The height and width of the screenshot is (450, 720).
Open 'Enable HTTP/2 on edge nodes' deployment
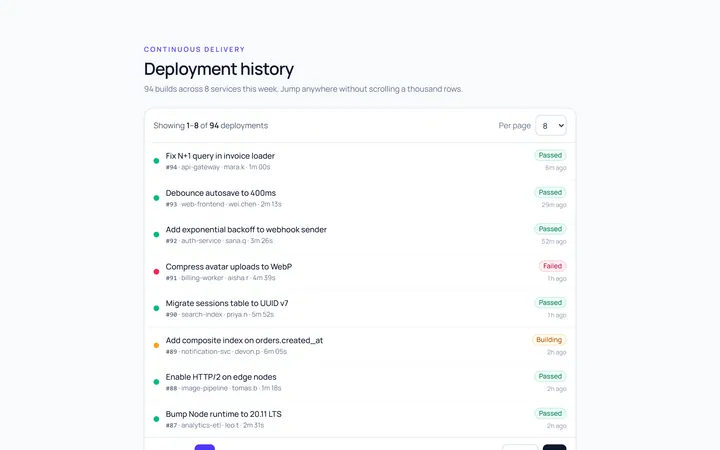click(221, 377)
